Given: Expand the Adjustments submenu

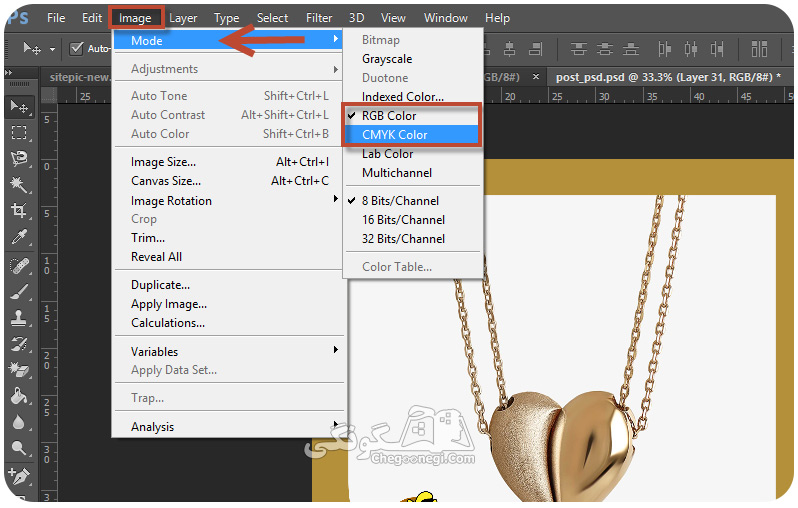Looking at the screenshot, I should click(227, 69).
